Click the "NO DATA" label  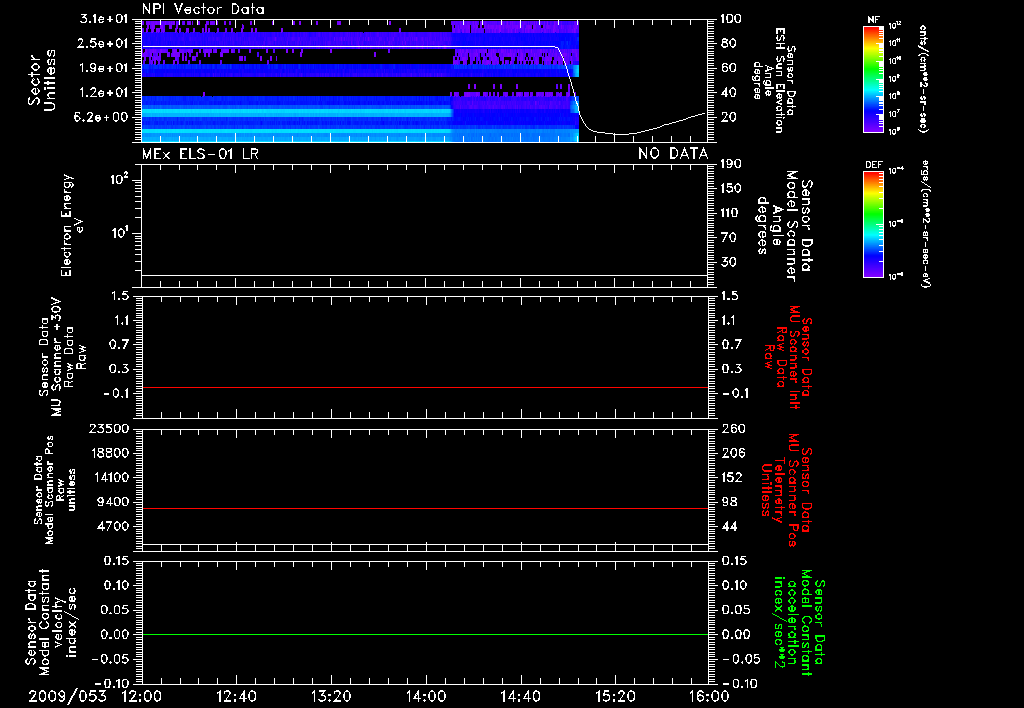673,153
